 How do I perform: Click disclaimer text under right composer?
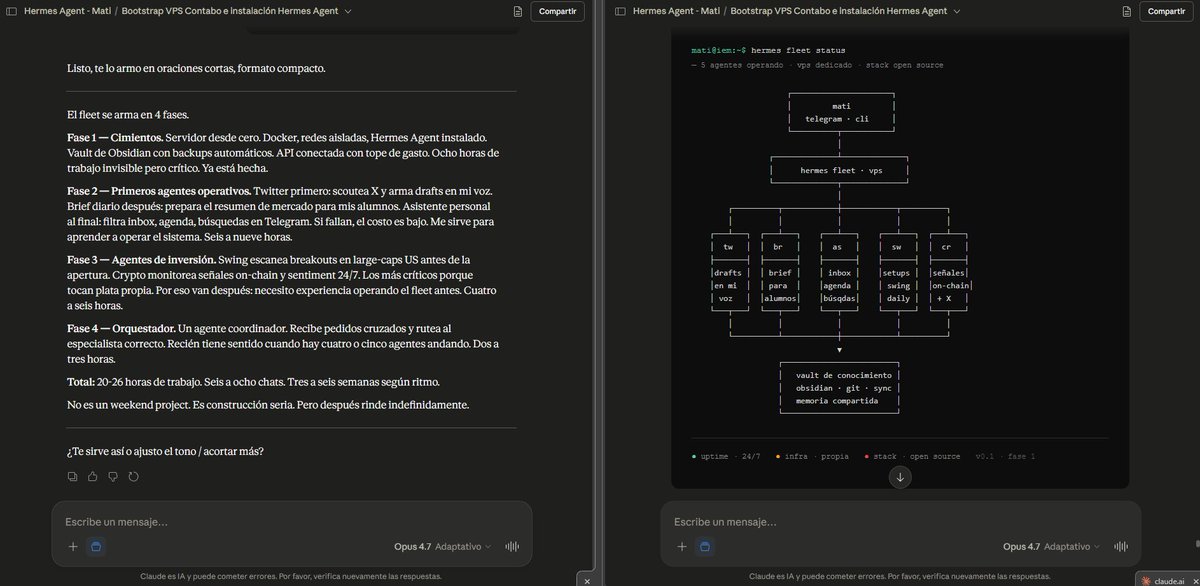coord(900,576)
